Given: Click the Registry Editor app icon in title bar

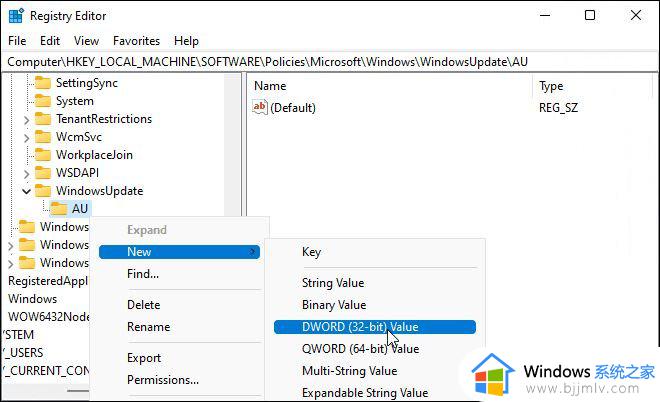Looking at the screenshot, I should pyautogui.click(x=16, y=16).
